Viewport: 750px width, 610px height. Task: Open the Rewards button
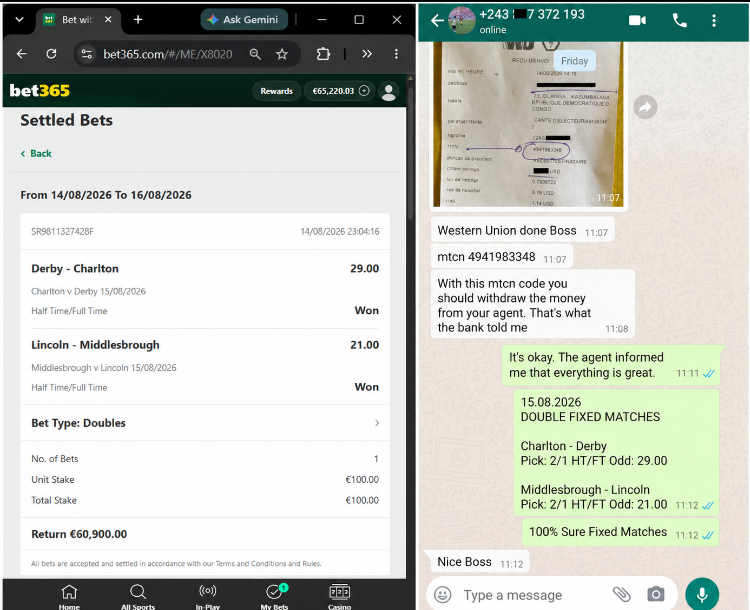click(x=276, y=91)
